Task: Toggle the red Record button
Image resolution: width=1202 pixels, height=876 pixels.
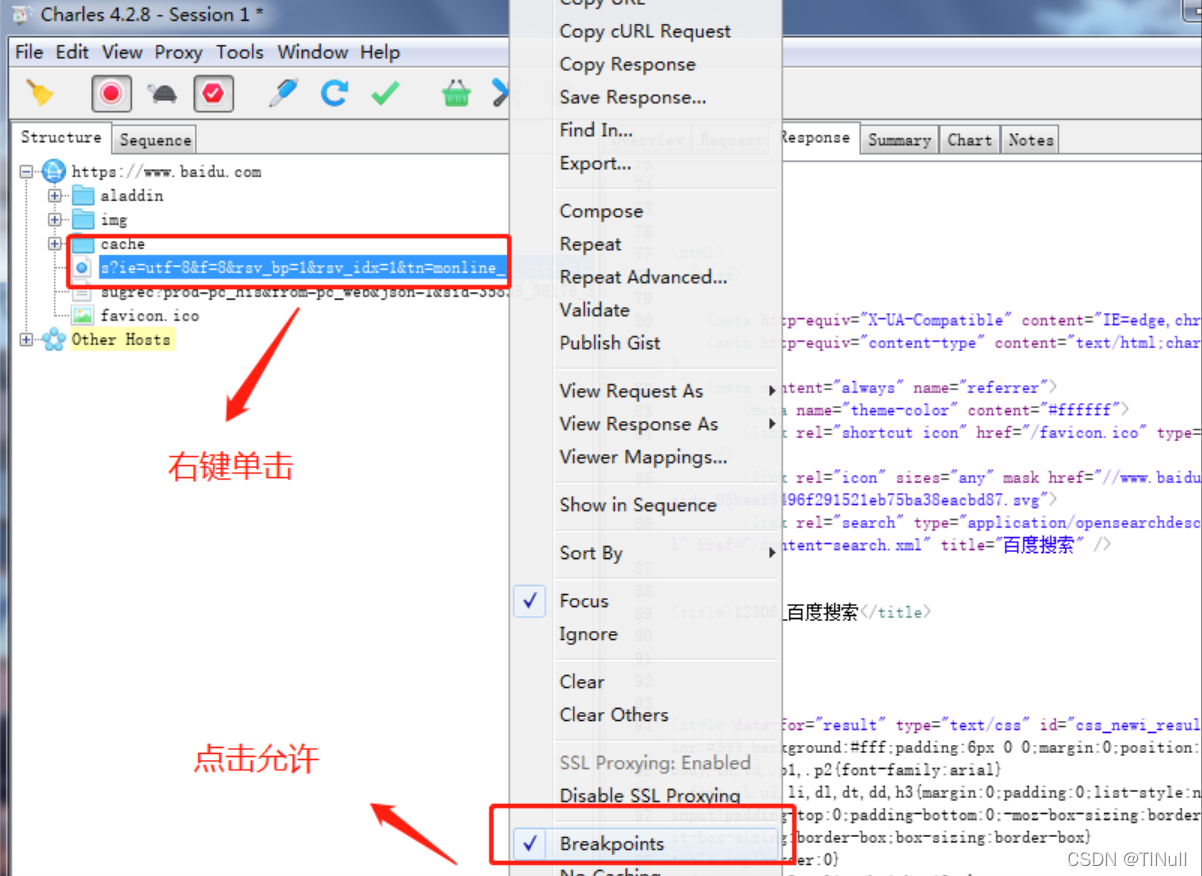Action: pyautogui.click(x=111, y=94)
